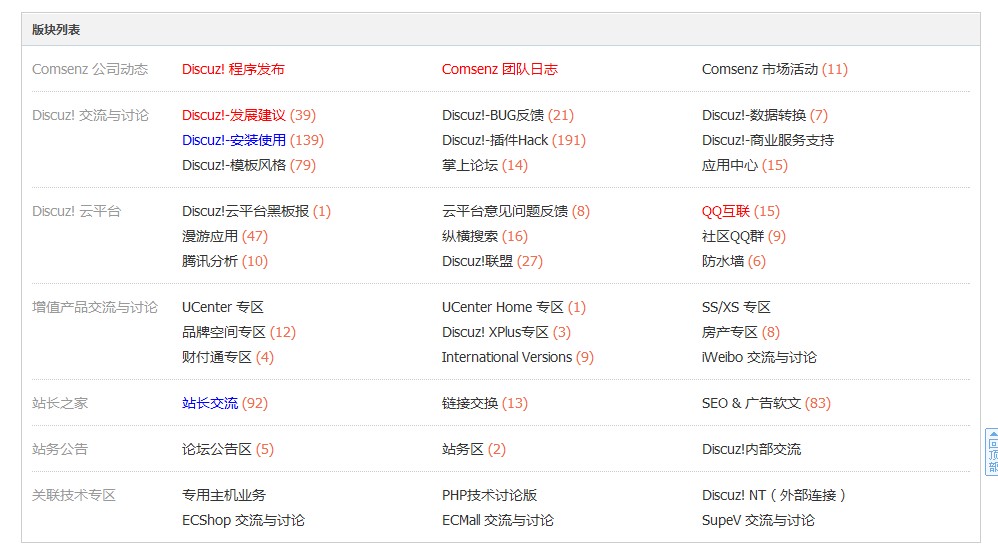Select 站长之家 category label
This screenshot has height=550, width=998.
point(60,403)
